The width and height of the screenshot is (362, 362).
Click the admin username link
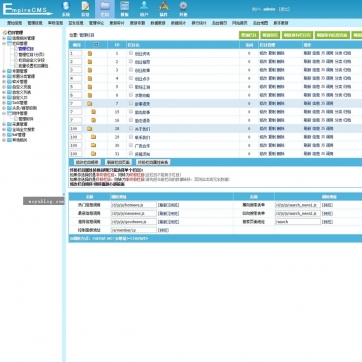pos(269,9)
